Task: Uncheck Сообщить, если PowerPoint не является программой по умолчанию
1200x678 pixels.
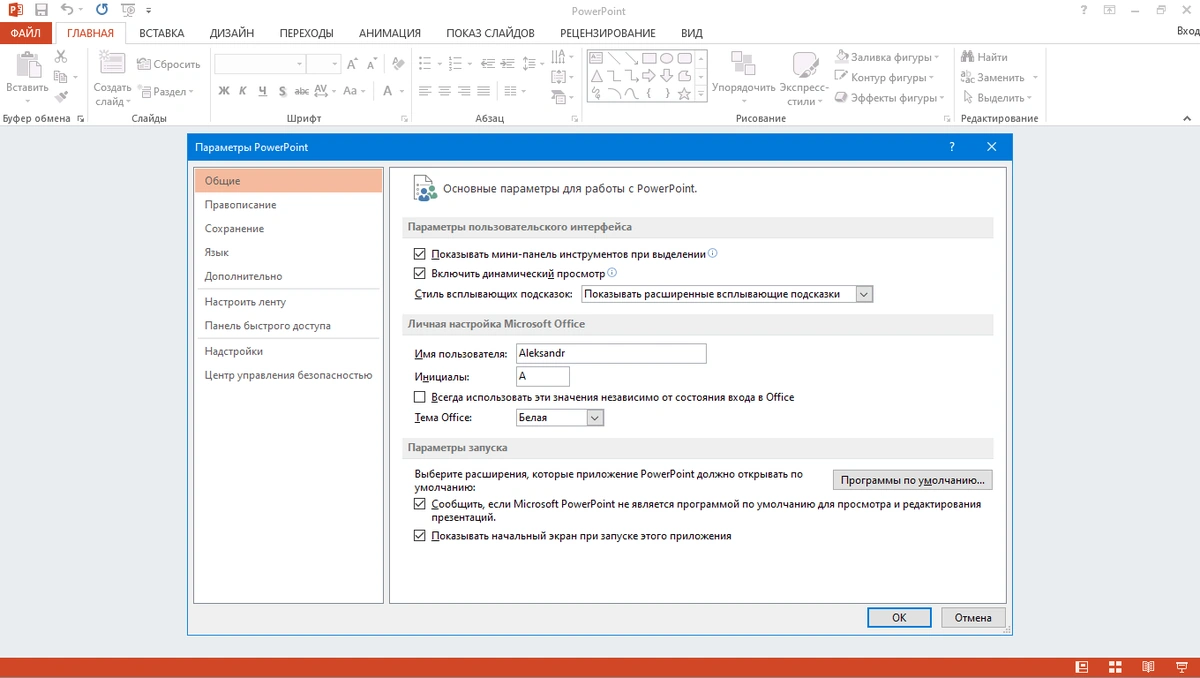Action: [420, 504]
